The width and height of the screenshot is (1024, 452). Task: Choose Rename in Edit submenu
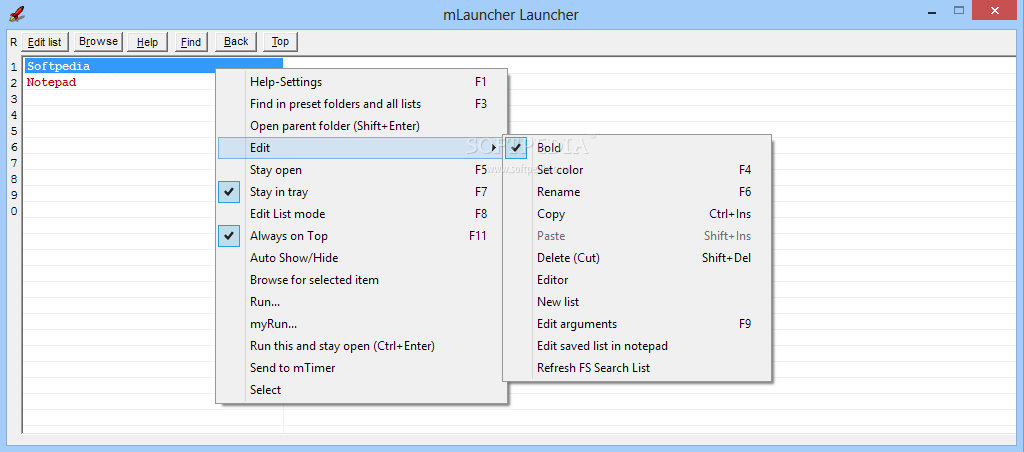click(x=637, y=192)
